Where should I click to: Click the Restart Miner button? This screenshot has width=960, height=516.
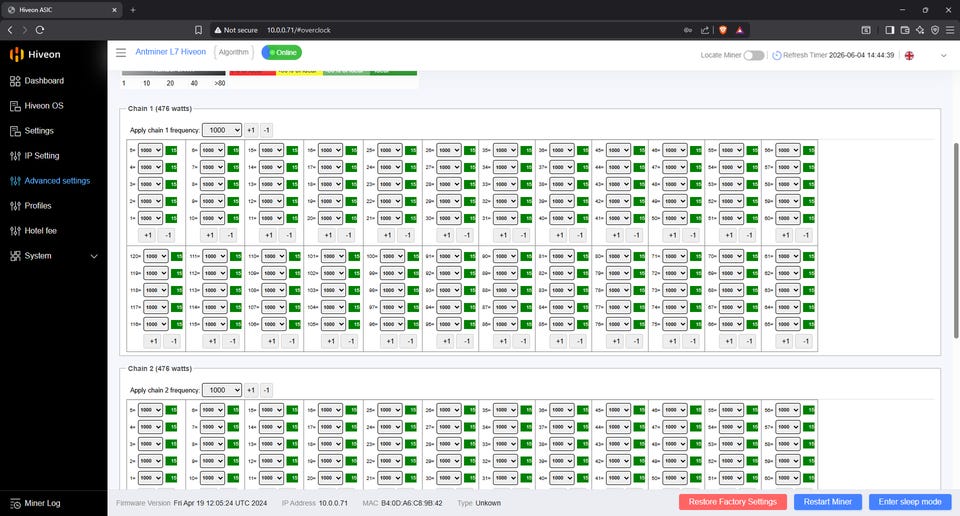click(828, 502)
